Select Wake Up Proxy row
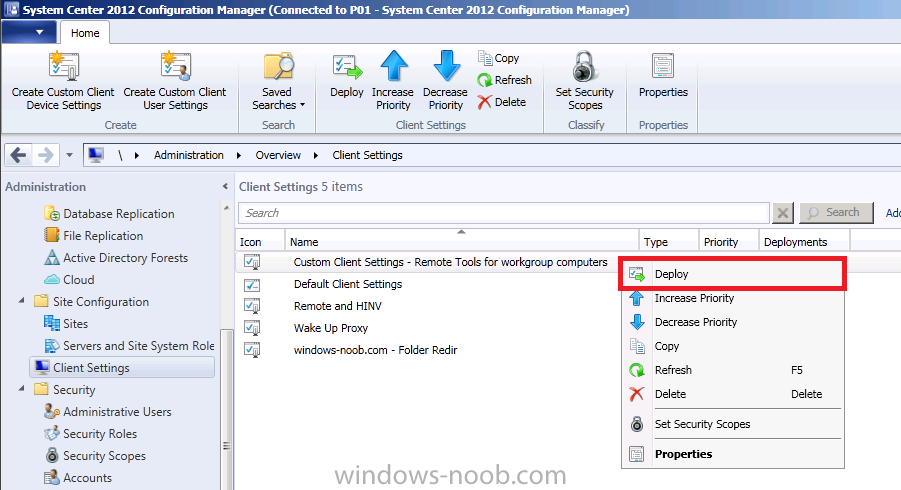The width and height of the screenshot is (901, 490). pos(330,328)
